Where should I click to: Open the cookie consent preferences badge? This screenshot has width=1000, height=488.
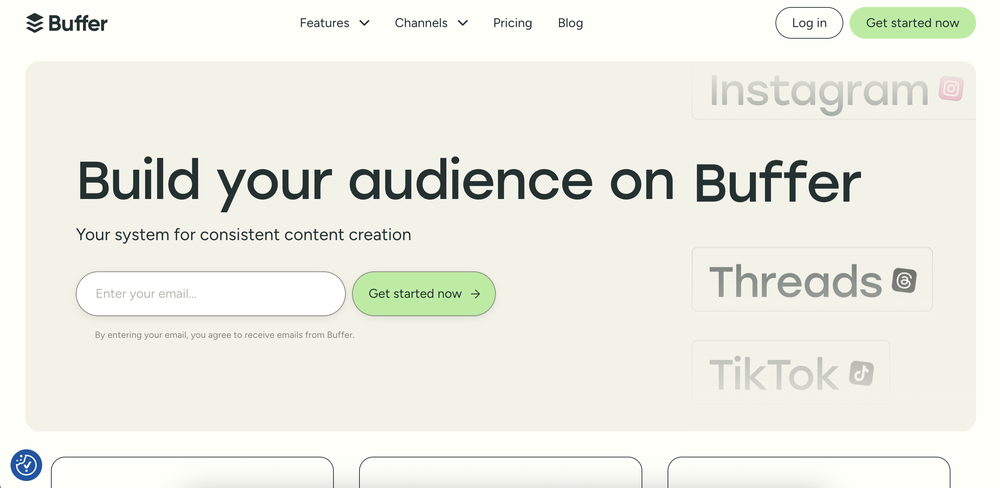click(26, 465)
